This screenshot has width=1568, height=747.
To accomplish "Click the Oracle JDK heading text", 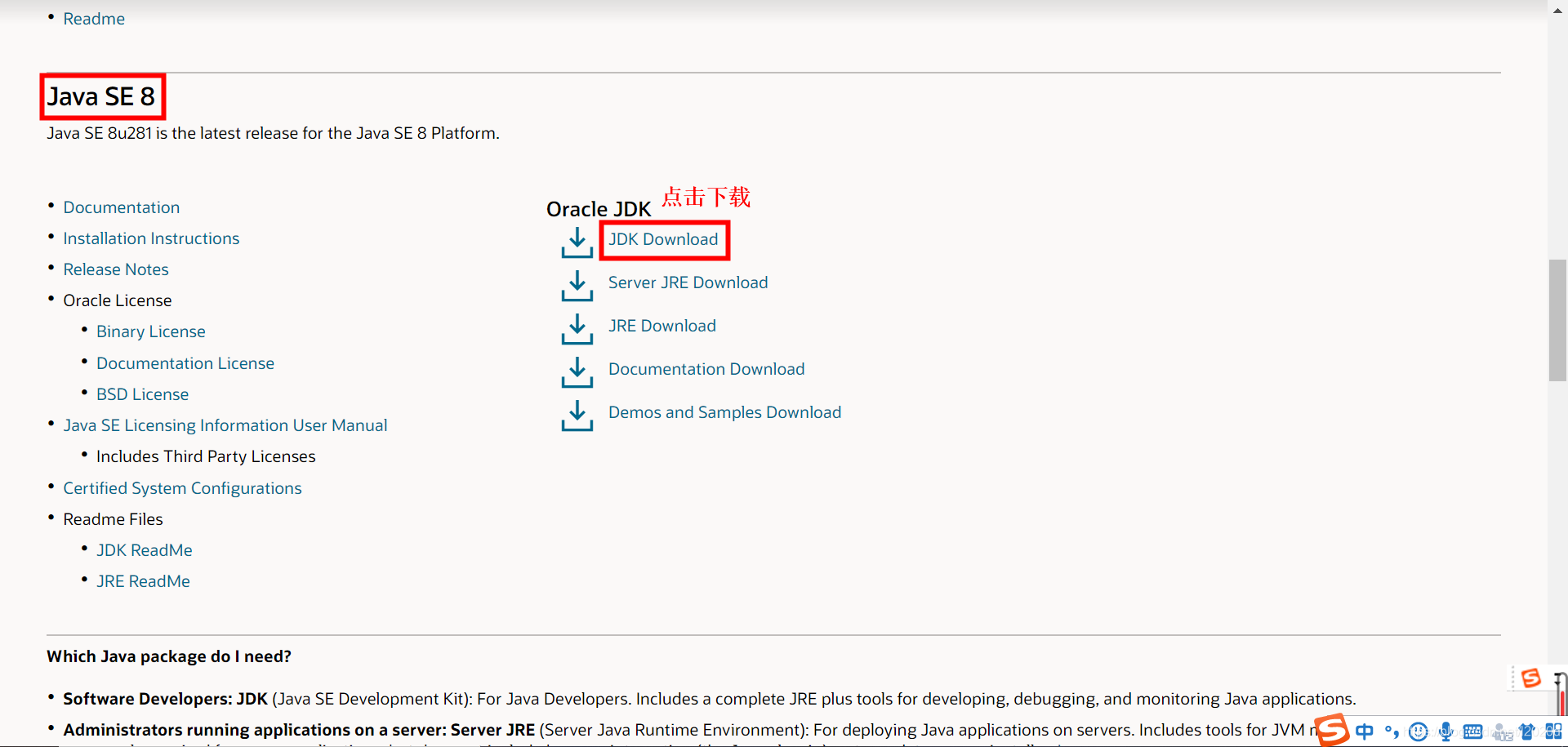I will 599,209.
